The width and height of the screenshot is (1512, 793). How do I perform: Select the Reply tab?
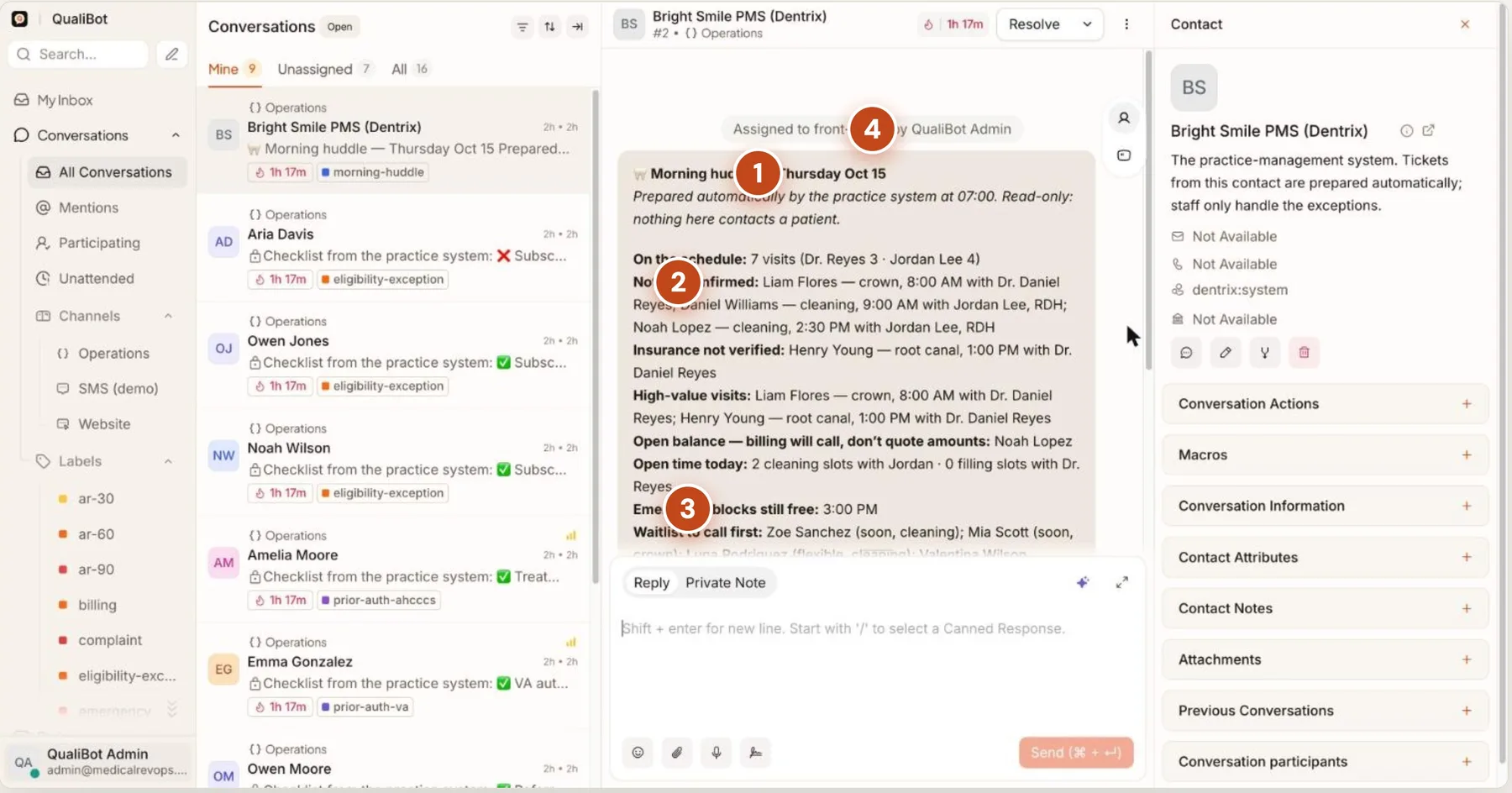point(651,583)
